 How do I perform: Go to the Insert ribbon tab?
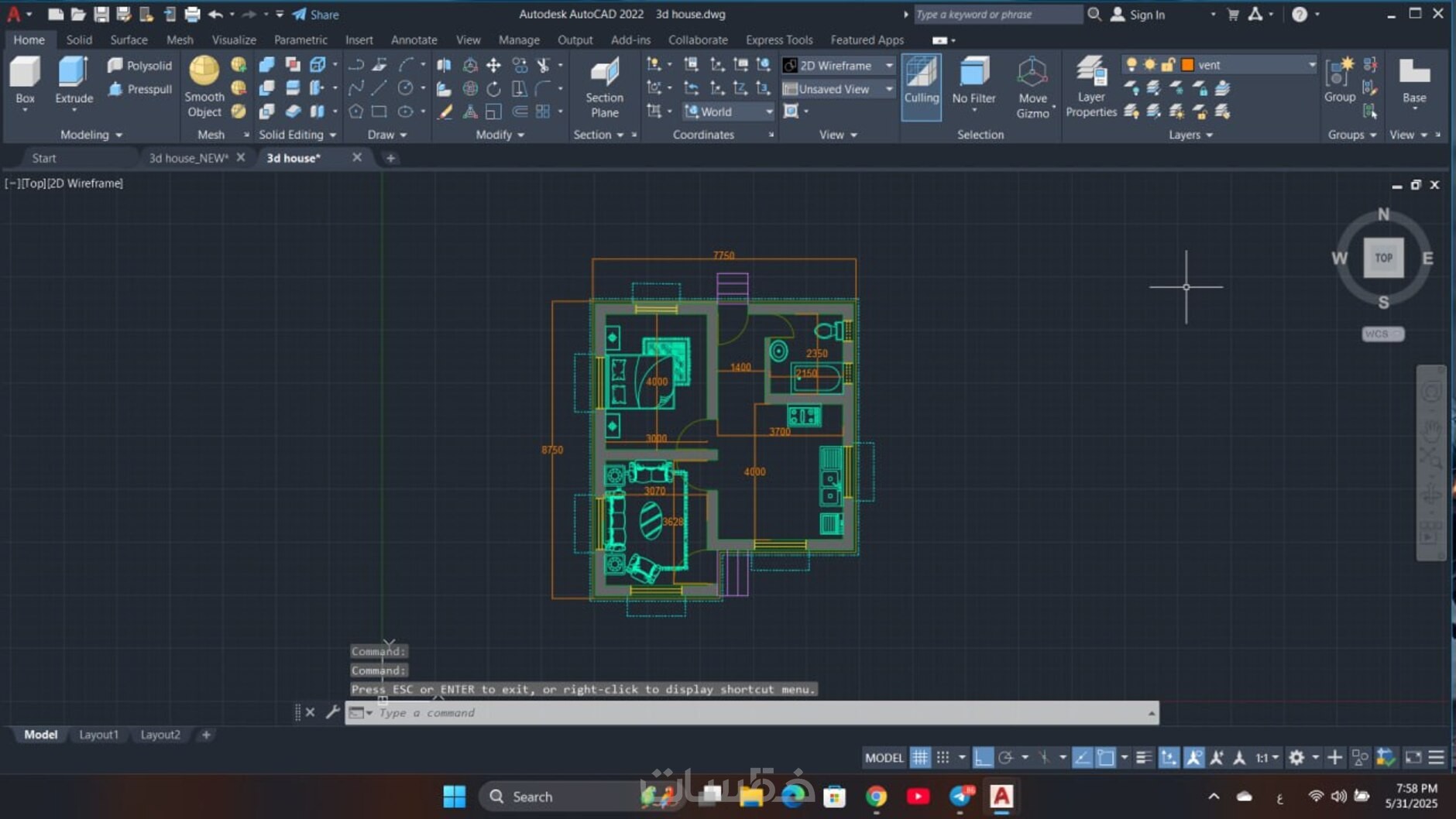[x=359, y=39]
